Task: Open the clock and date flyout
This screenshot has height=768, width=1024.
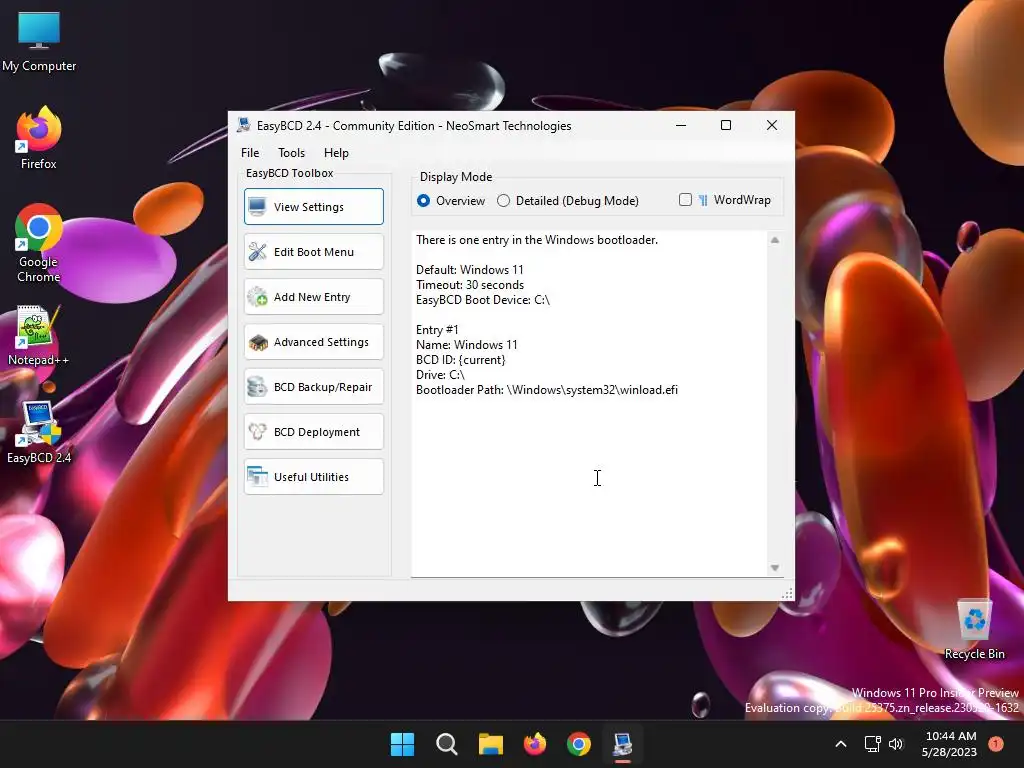Action: click(x=950, y=744)
